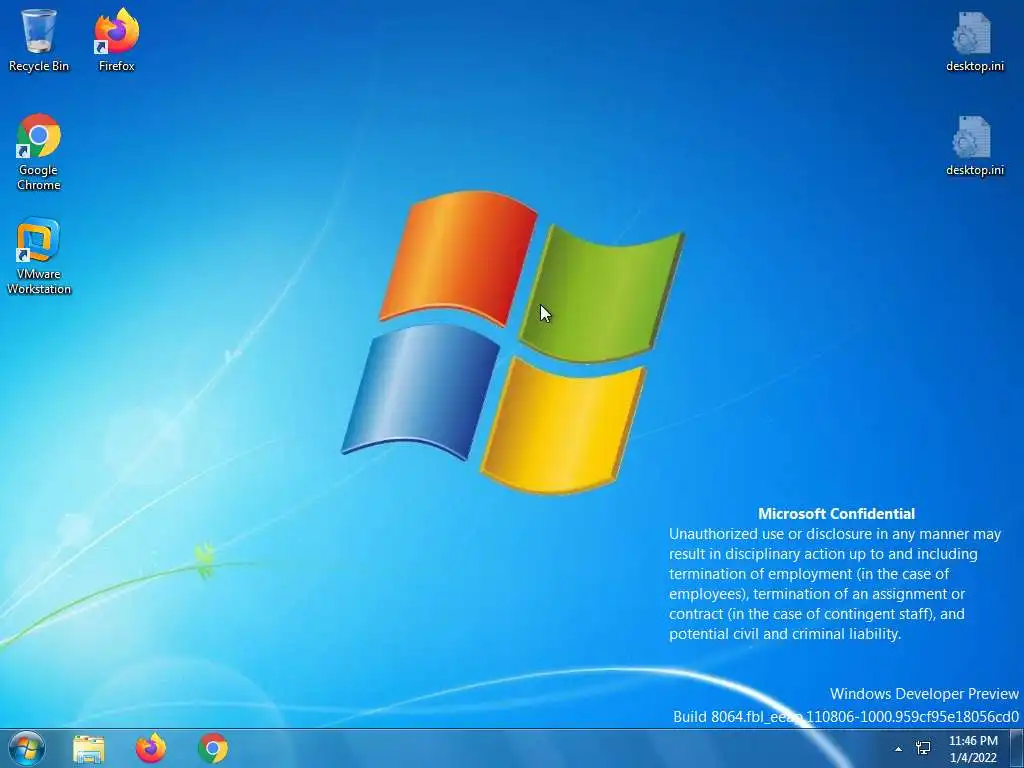
Task: Open the network status tray icon
Action: coord(923,749)
